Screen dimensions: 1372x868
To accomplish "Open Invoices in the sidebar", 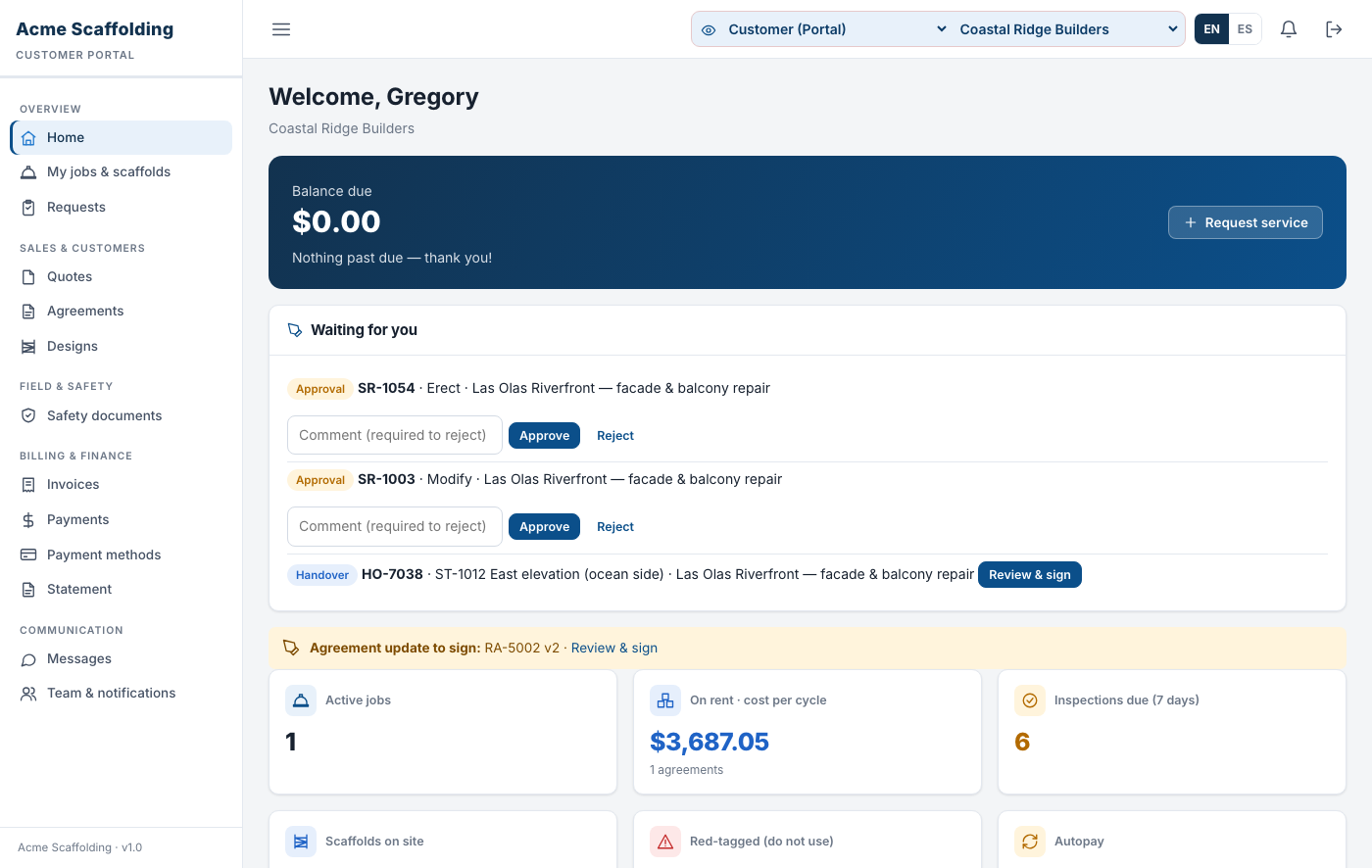I will [122, 485].
